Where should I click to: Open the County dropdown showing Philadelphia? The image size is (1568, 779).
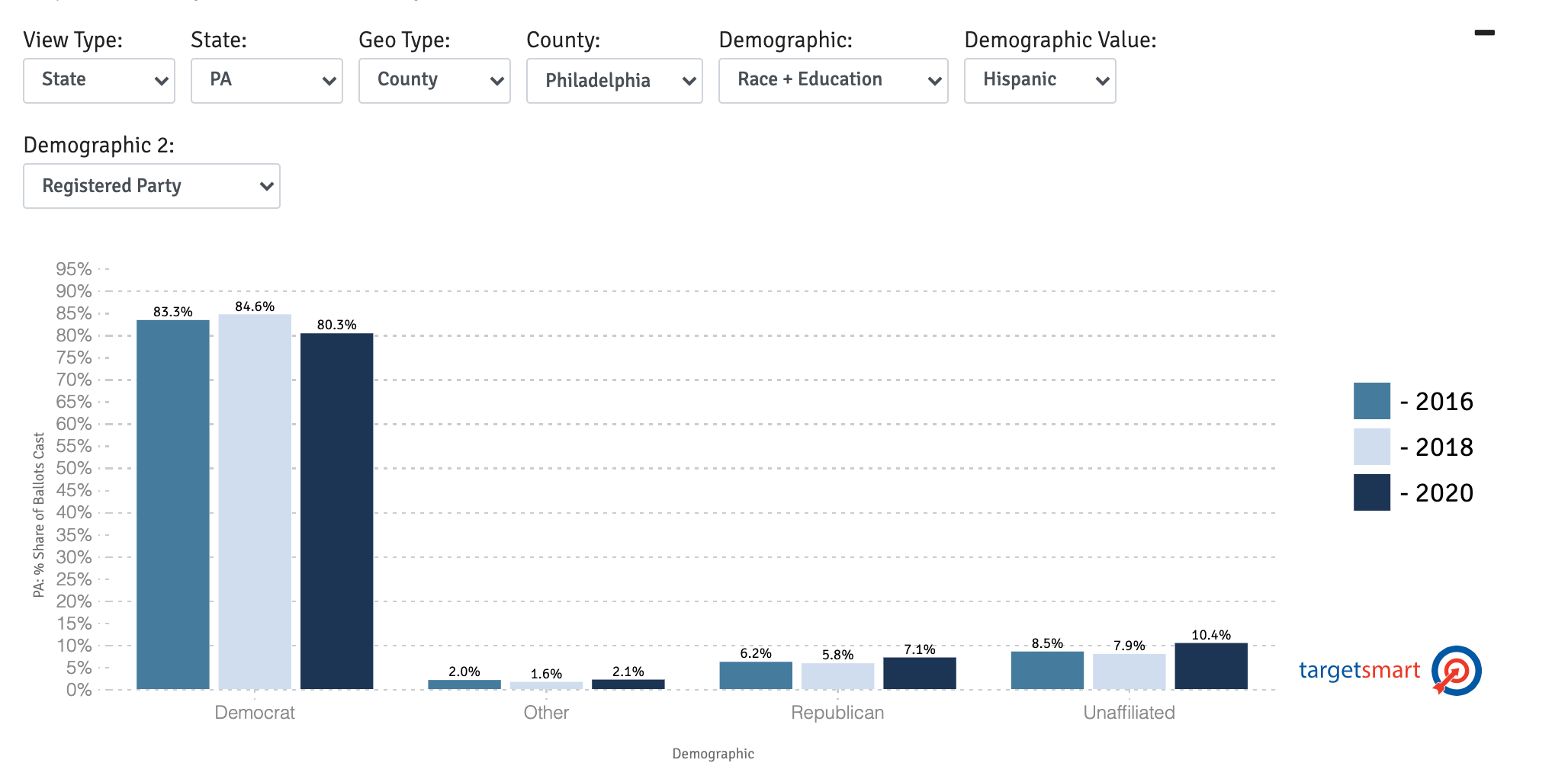pyautogui.click(x=614, y=80)
